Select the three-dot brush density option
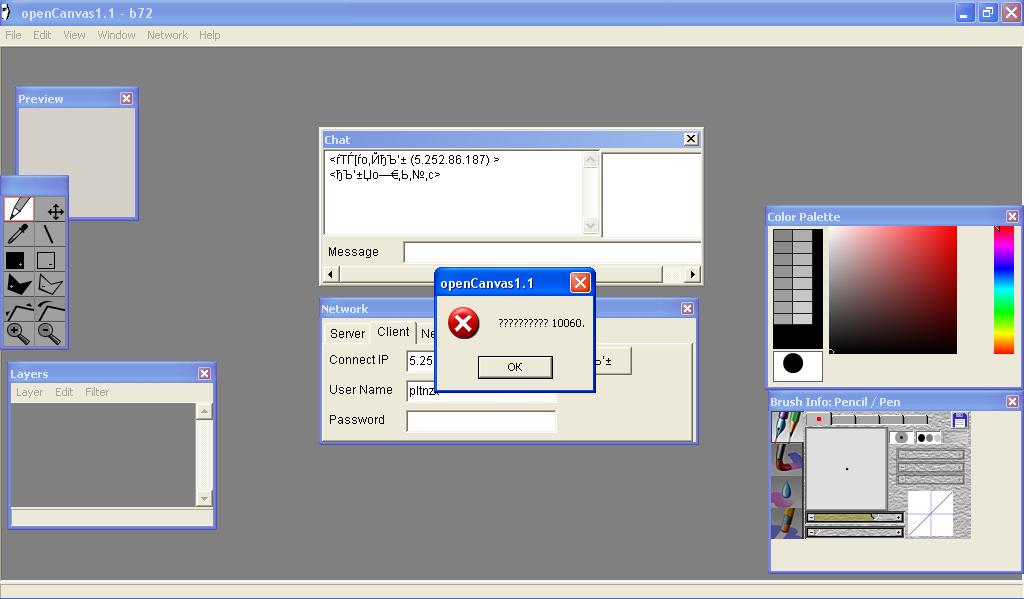 pyautogui.click(x=929, y=438)
